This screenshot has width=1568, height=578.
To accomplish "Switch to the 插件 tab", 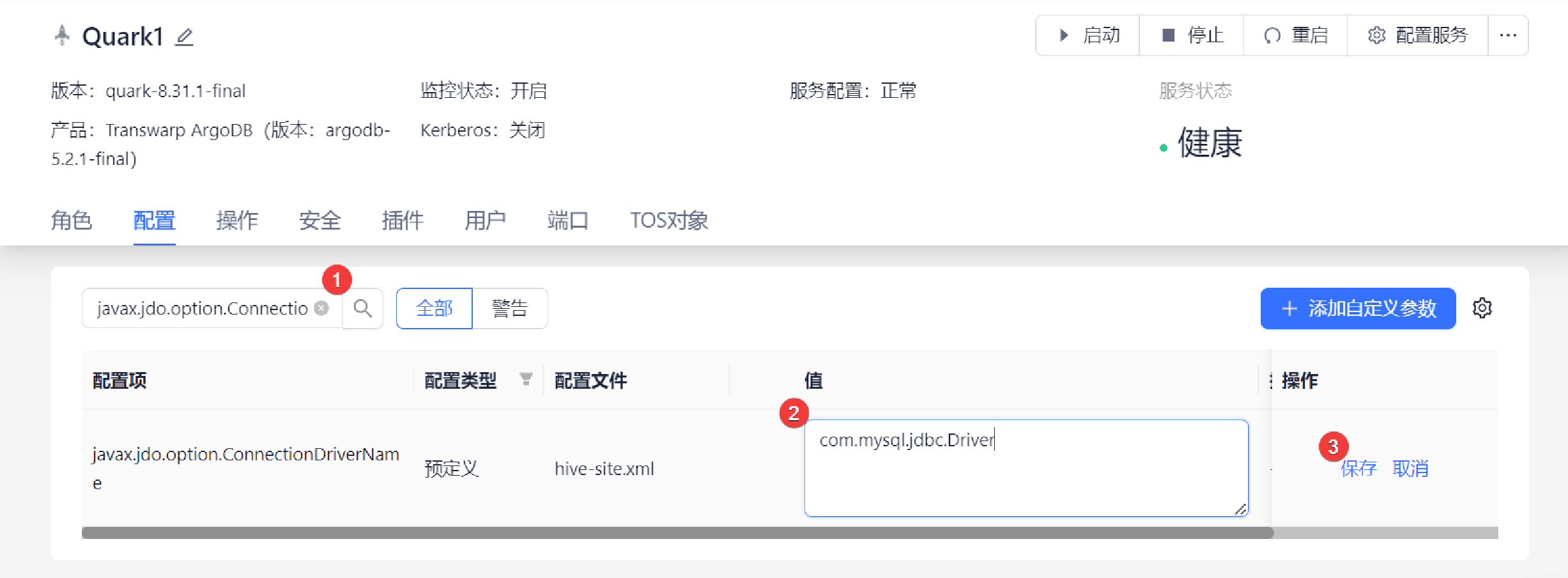I will coord(403,221).
